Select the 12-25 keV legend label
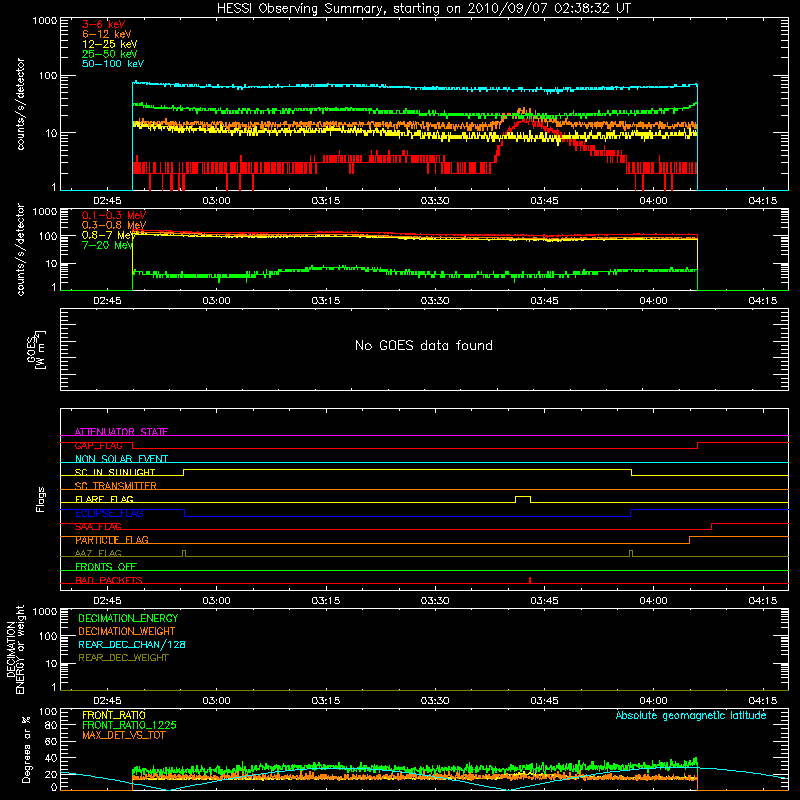The height and width of the screenshot is (800, 800). (110, 44)
